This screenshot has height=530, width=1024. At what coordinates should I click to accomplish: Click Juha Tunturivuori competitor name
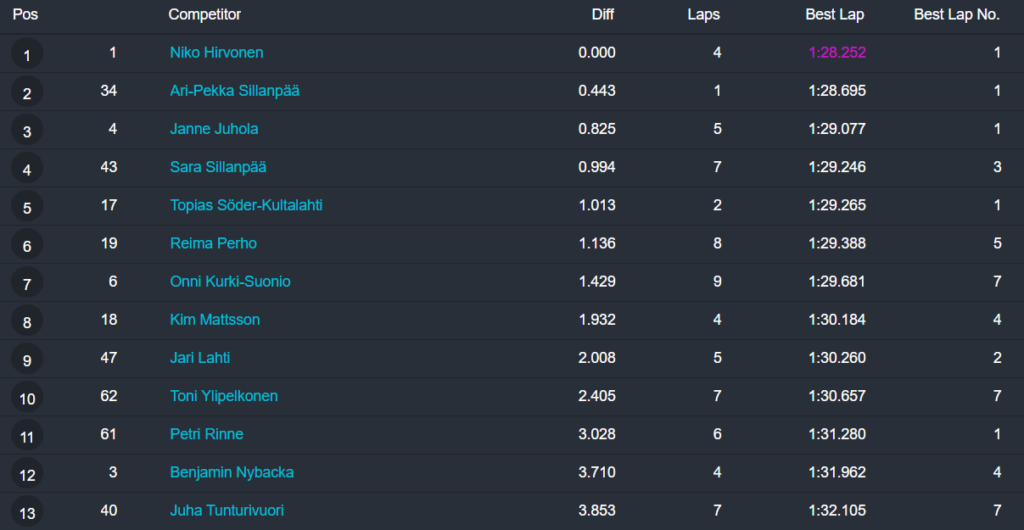pos(227,511)
